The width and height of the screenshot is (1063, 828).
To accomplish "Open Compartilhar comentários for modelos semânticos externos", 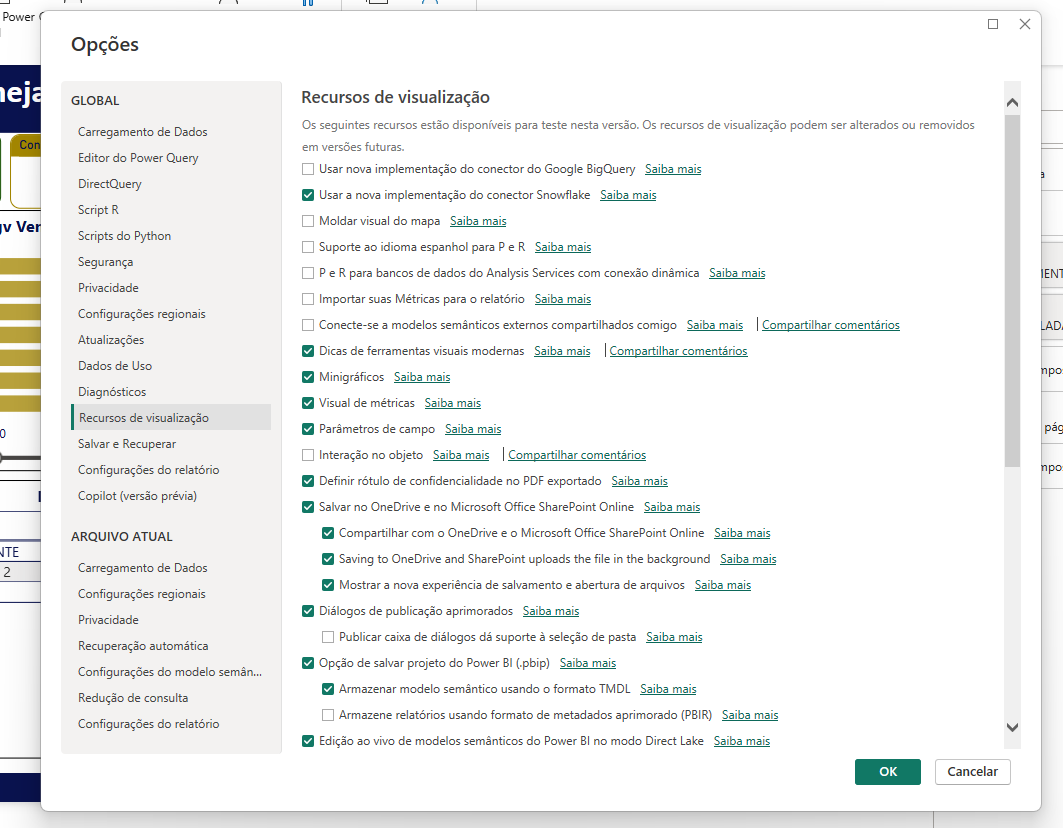I will [830, 325].
